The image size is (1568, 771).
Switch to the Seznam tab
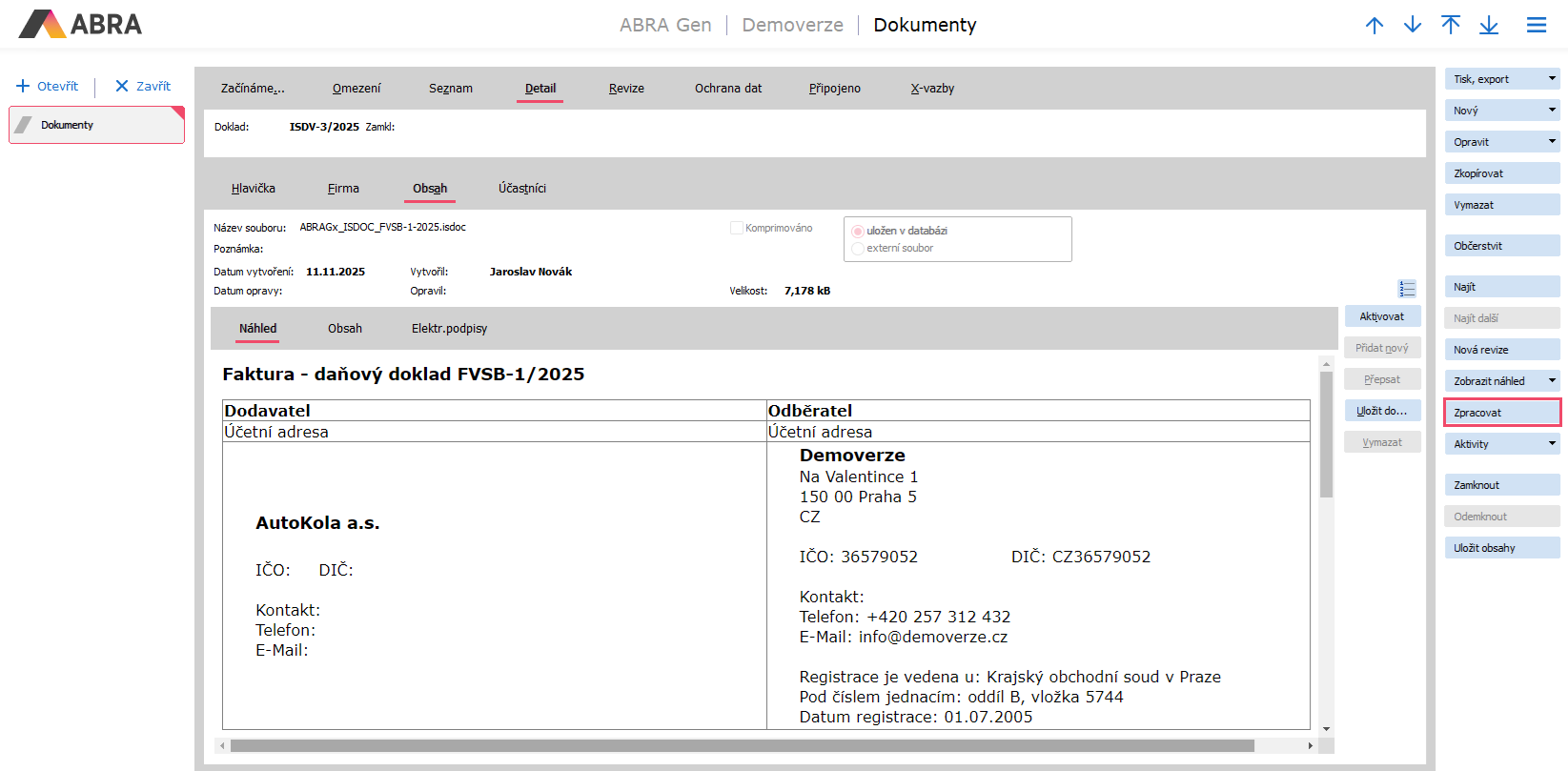pos(450,89)
